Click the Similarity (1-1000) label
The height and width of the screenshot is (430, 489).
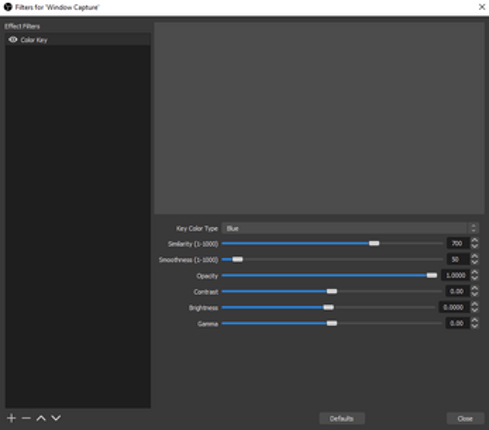tap(193, 244)
